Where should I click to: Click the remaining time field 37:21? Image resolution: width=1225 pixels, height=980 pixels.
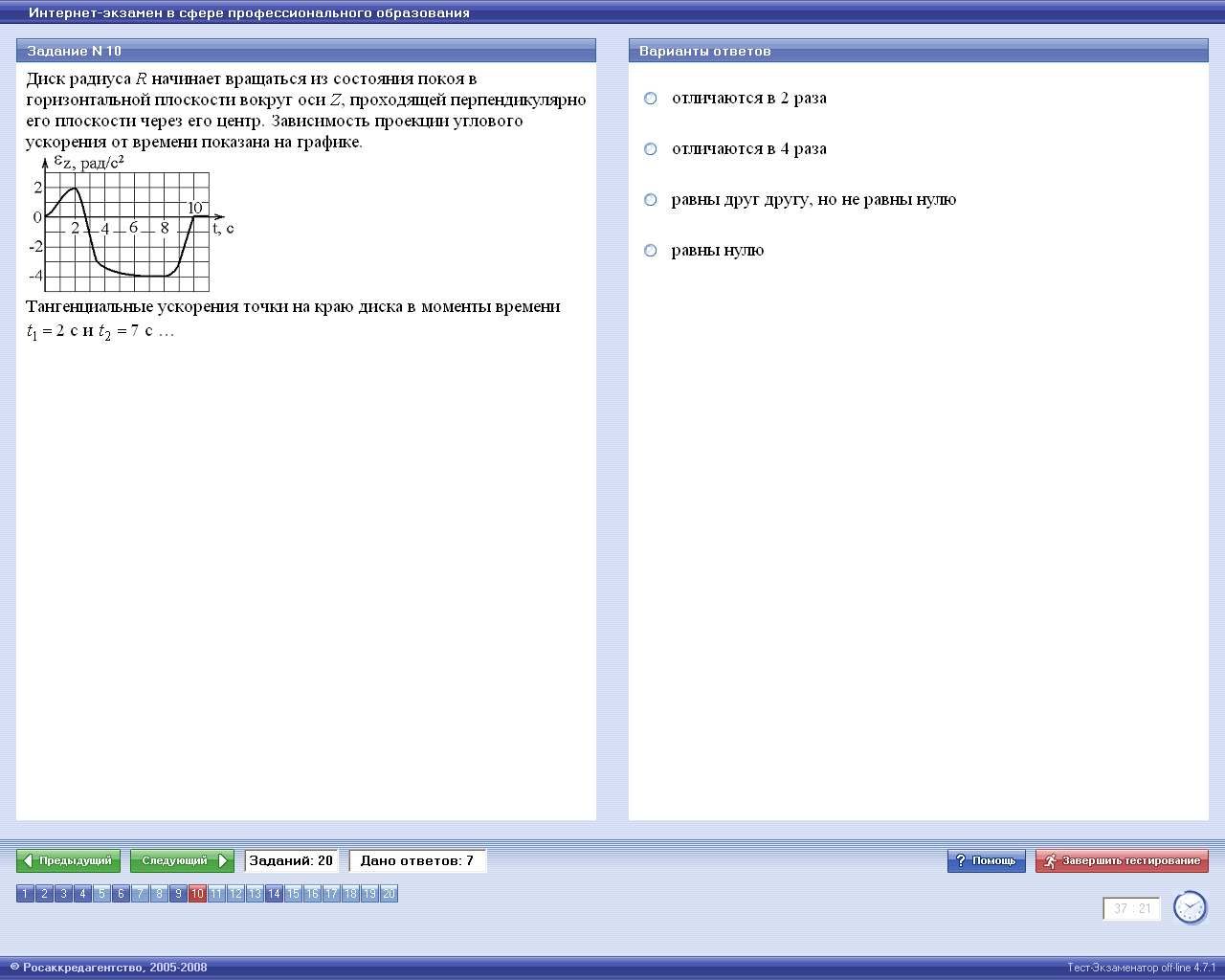click(1132, 909)
